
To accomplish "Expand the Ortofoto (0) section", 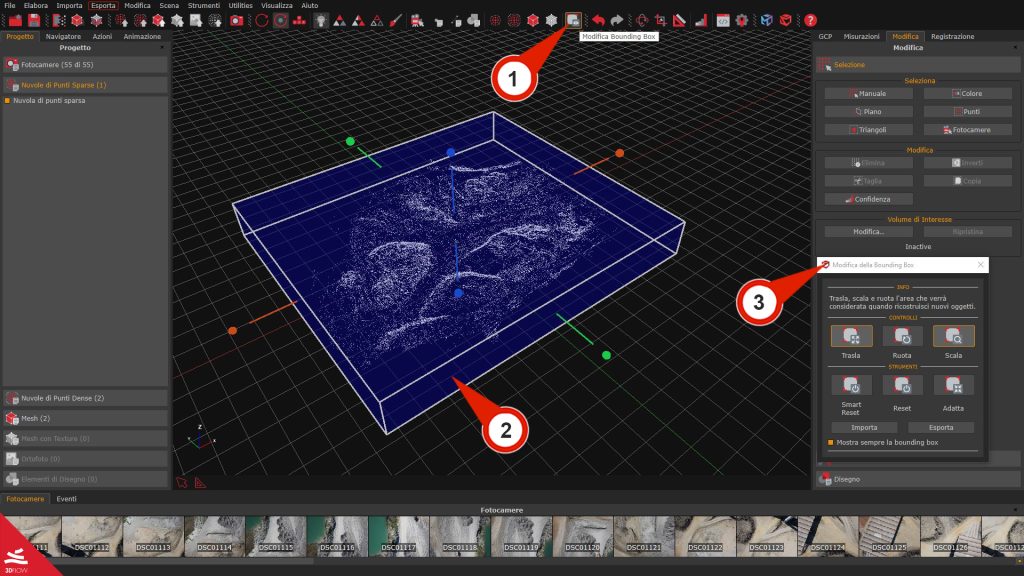I will [x=86, y=459].
